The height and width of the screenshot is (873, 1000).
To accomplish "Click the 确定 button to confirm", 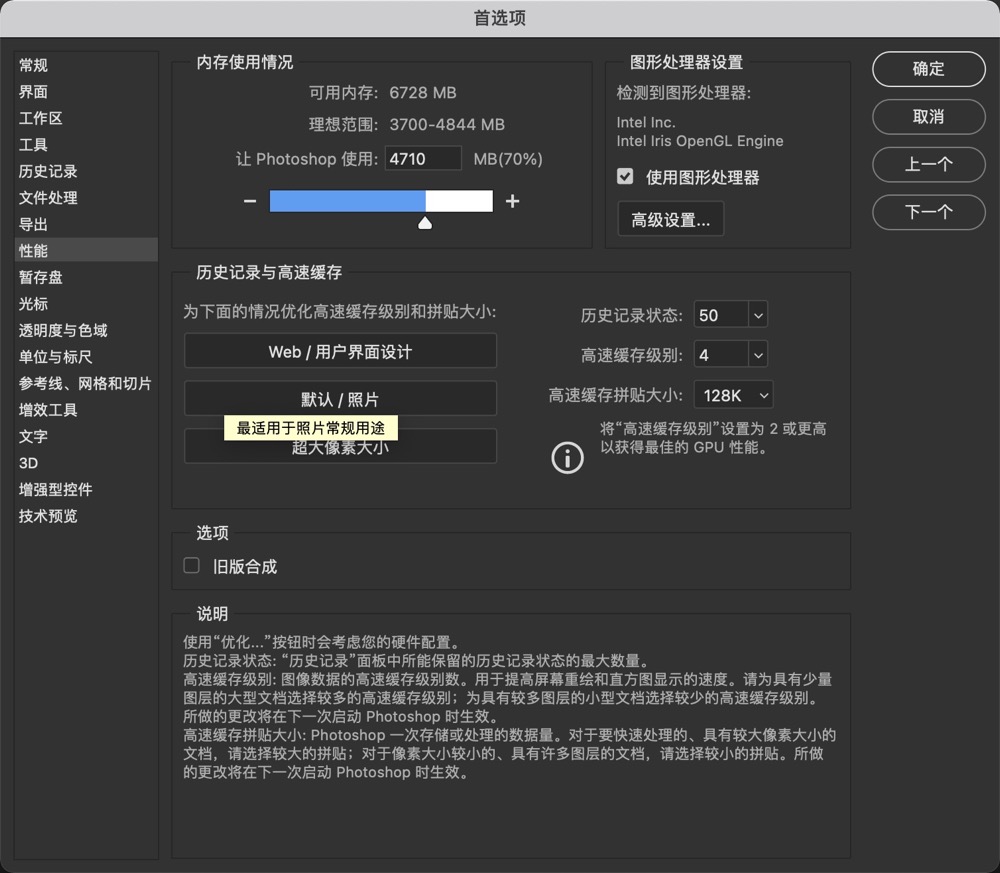I will 928,69.
